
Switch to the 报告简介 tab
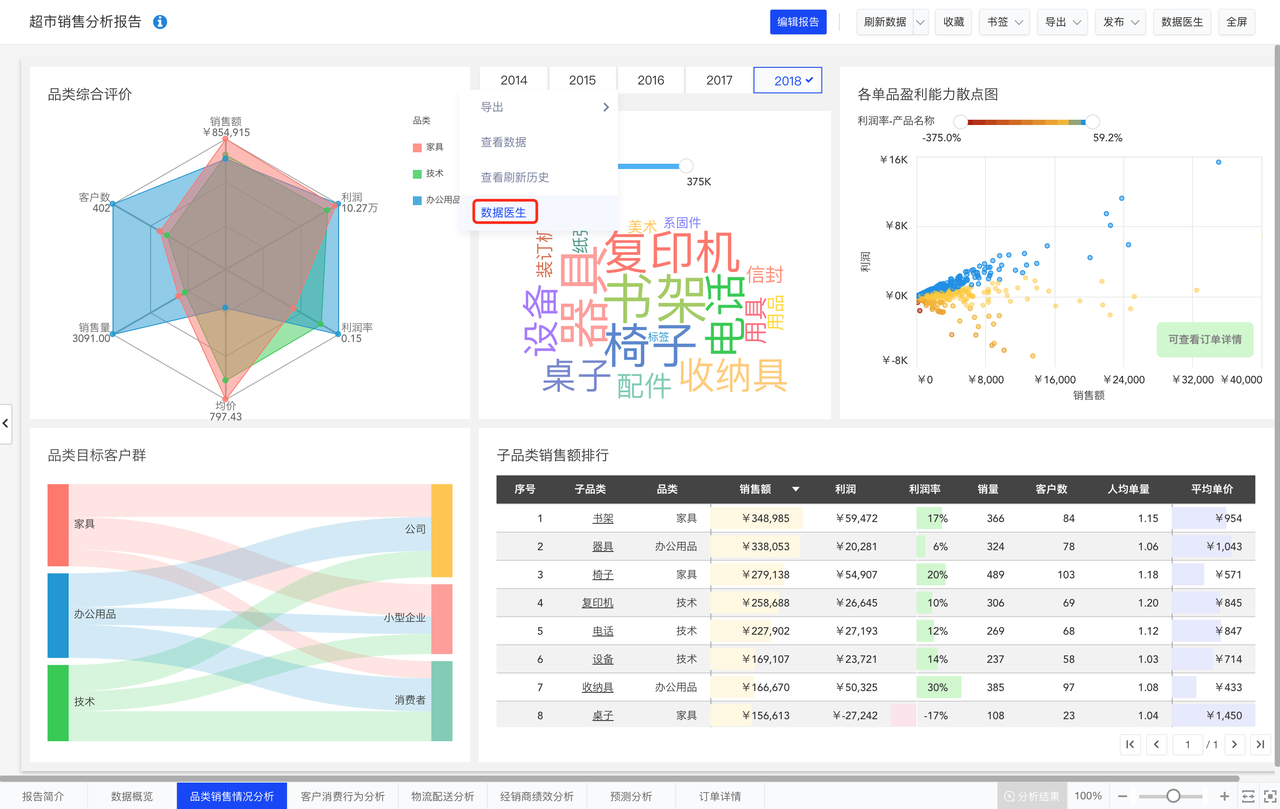point(43,796)
